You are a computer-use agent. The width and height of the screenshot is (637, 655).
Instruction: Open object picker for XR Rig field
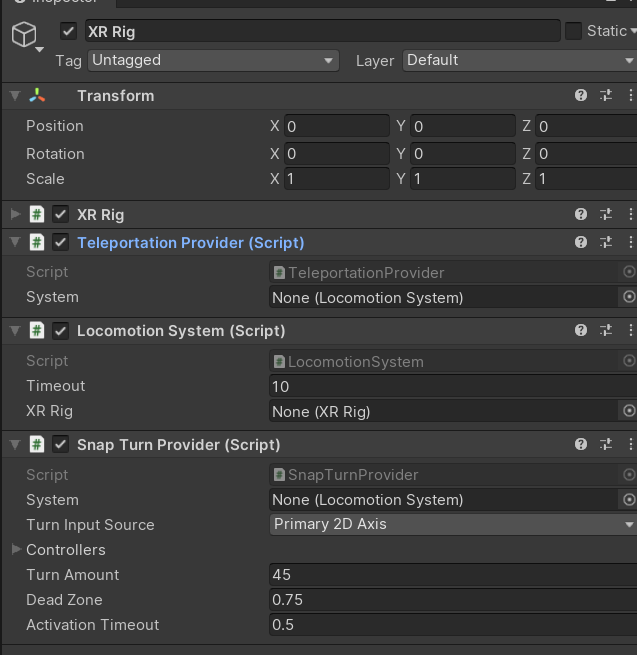coord(629,411)
